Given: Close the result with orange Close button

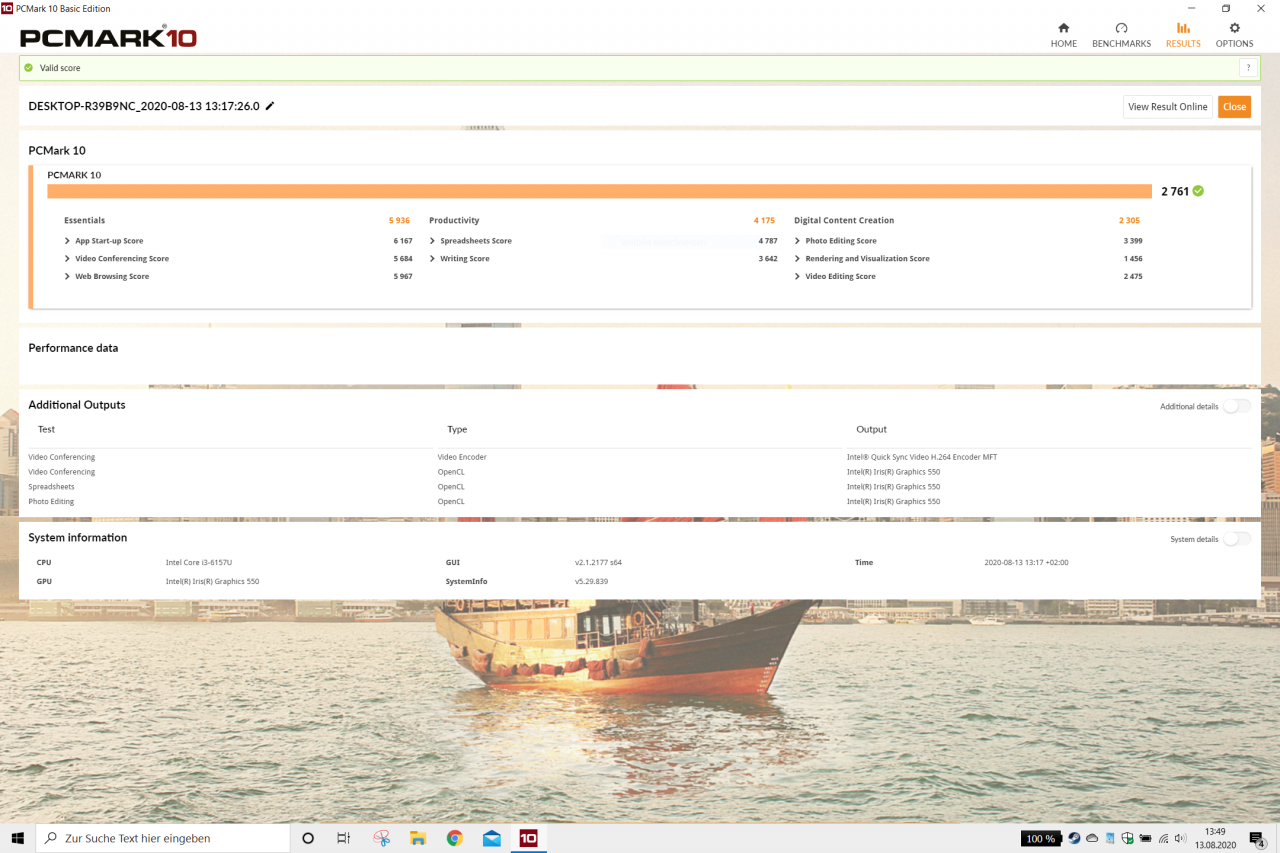Looking at the screenshot, I should [x=1234, y=107].
